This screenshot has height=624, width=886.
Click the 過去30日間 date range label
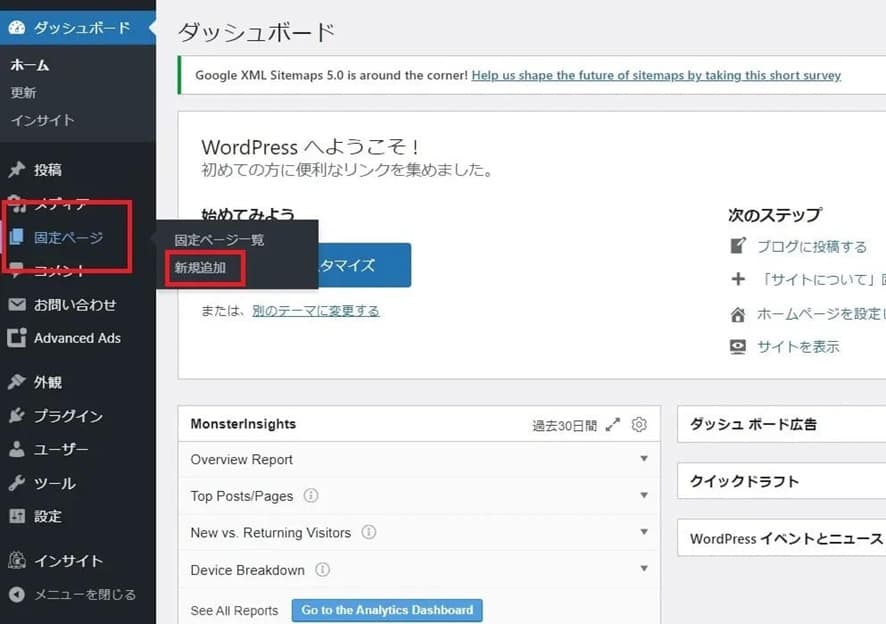pos(564,426)
